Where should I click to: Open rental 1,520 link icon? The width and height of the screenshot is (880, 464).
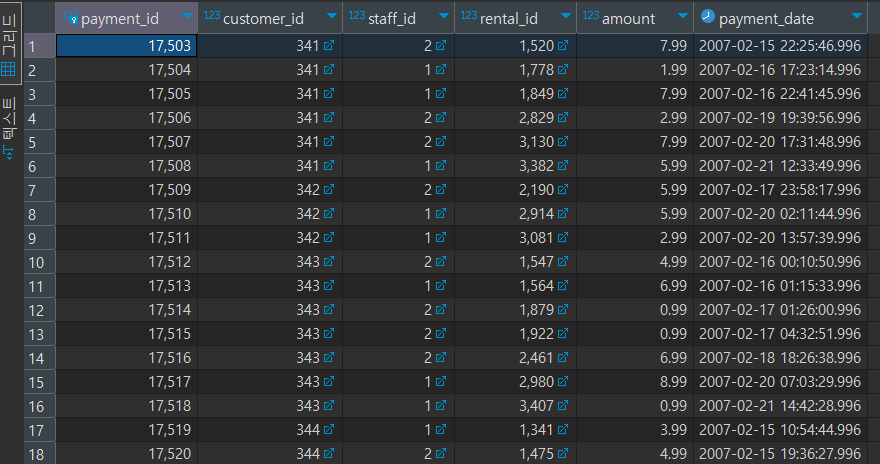click(563, 45)
